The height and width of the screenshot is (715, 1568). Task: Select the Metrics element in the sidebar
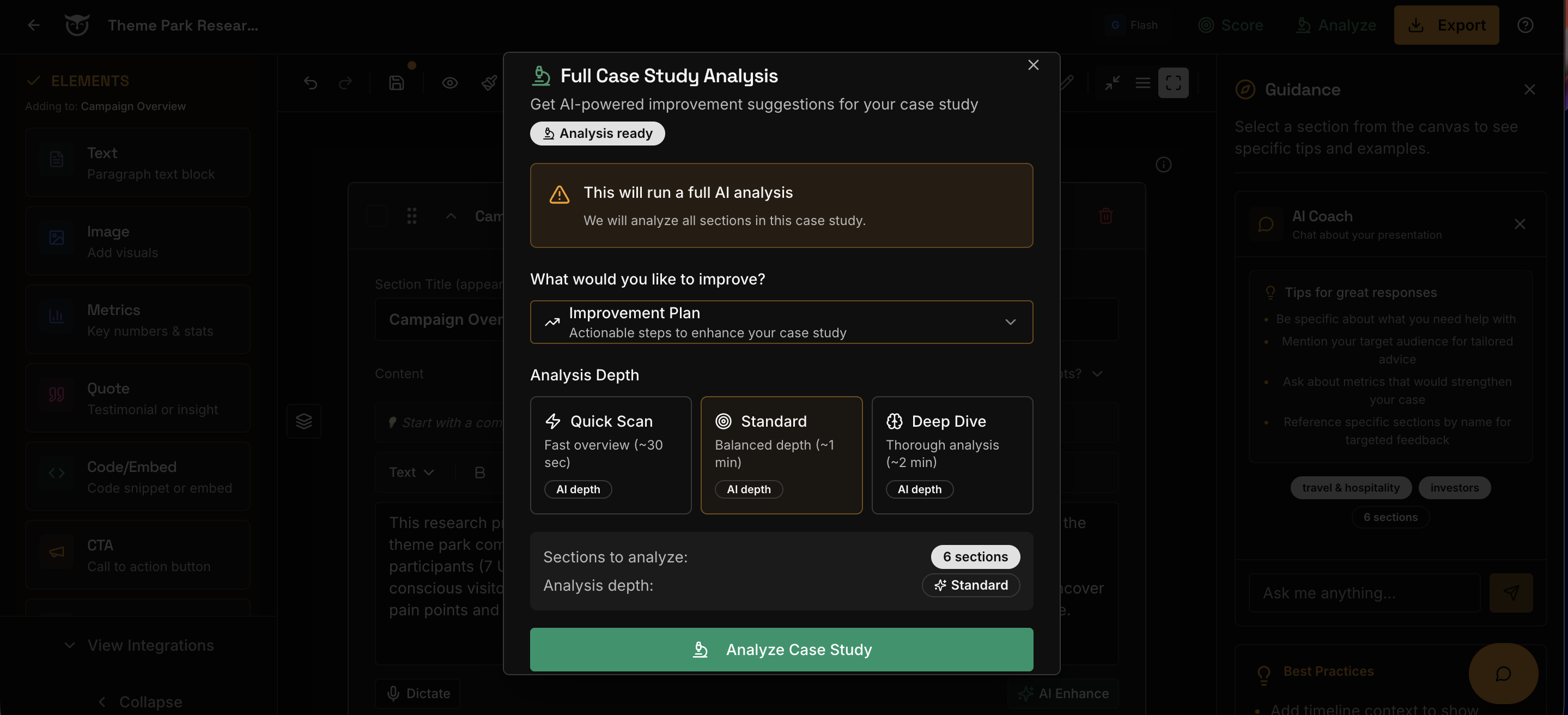(x=137, y=319)
